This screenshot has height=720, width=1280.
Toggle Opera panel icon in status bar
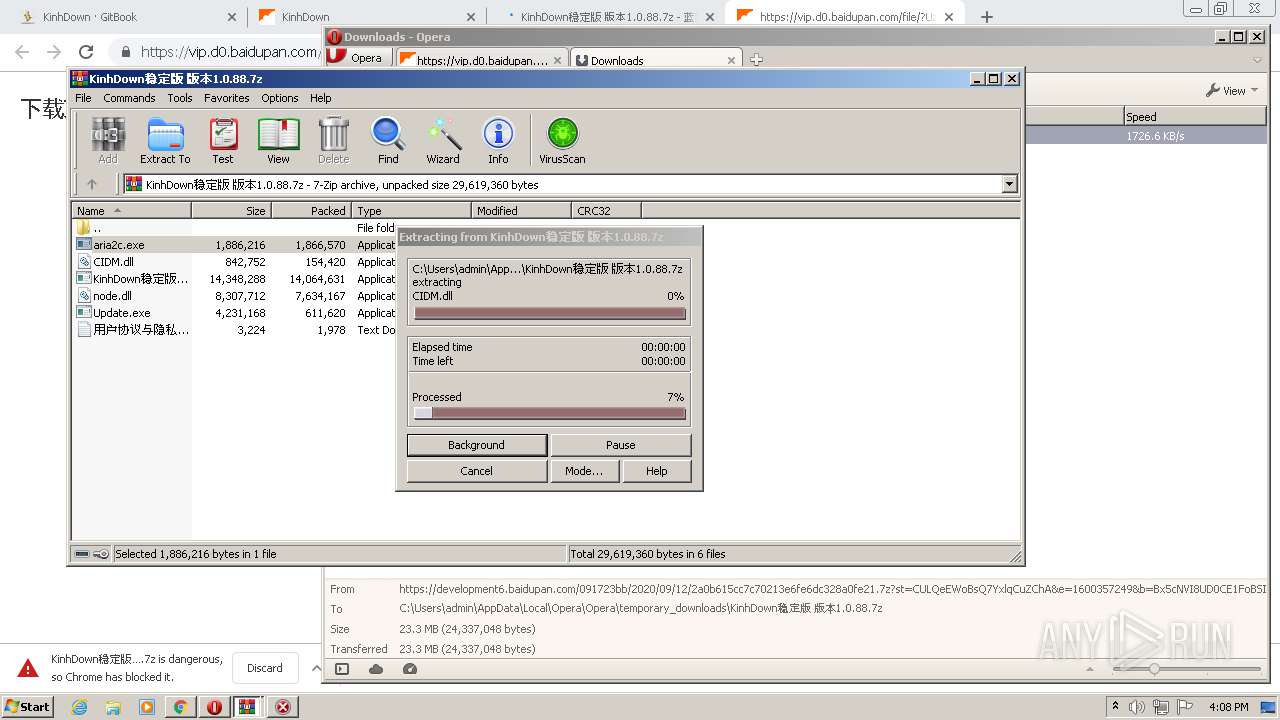tap(342, 669)
